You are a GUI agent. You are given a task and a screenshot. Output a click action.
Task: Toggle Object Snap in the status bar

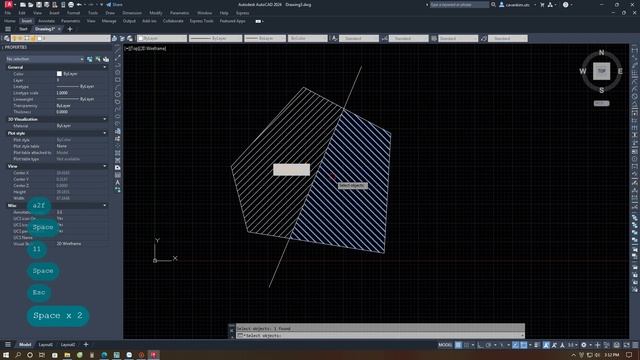[524, 345]
